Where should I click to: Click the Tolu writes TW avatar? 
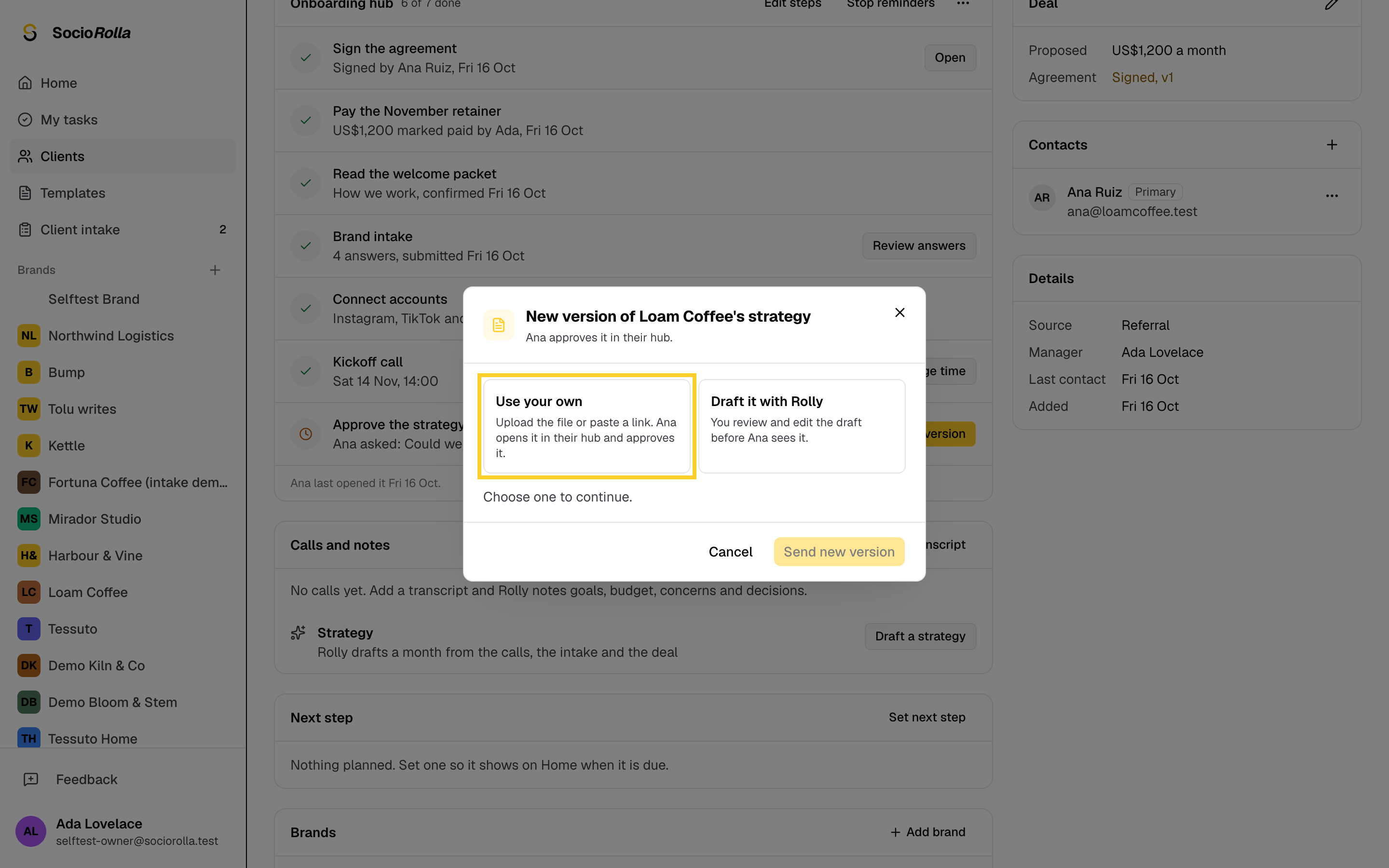click(x=29, y=409)
